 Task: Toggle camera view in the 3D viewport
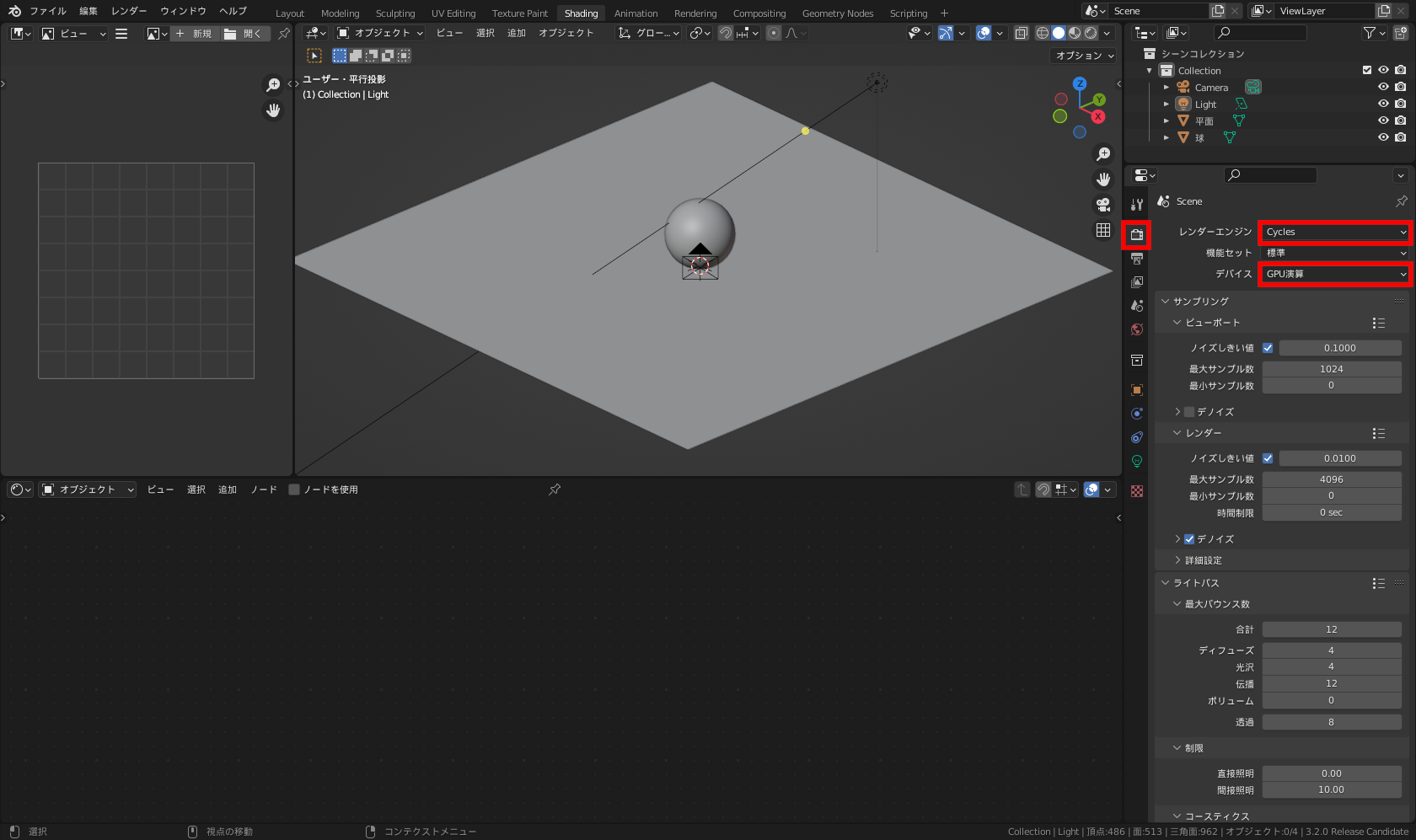[x=1103, y=205]
